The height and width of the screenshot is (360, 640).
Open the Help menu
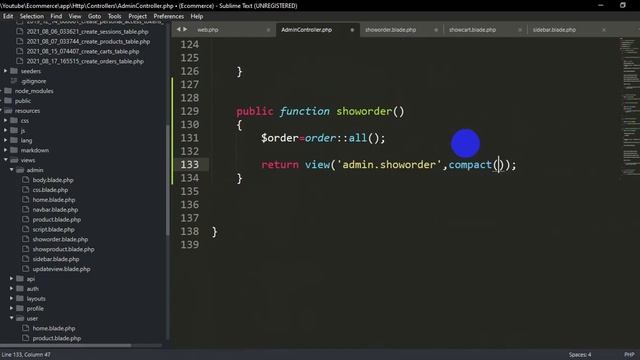pos(197,16)
